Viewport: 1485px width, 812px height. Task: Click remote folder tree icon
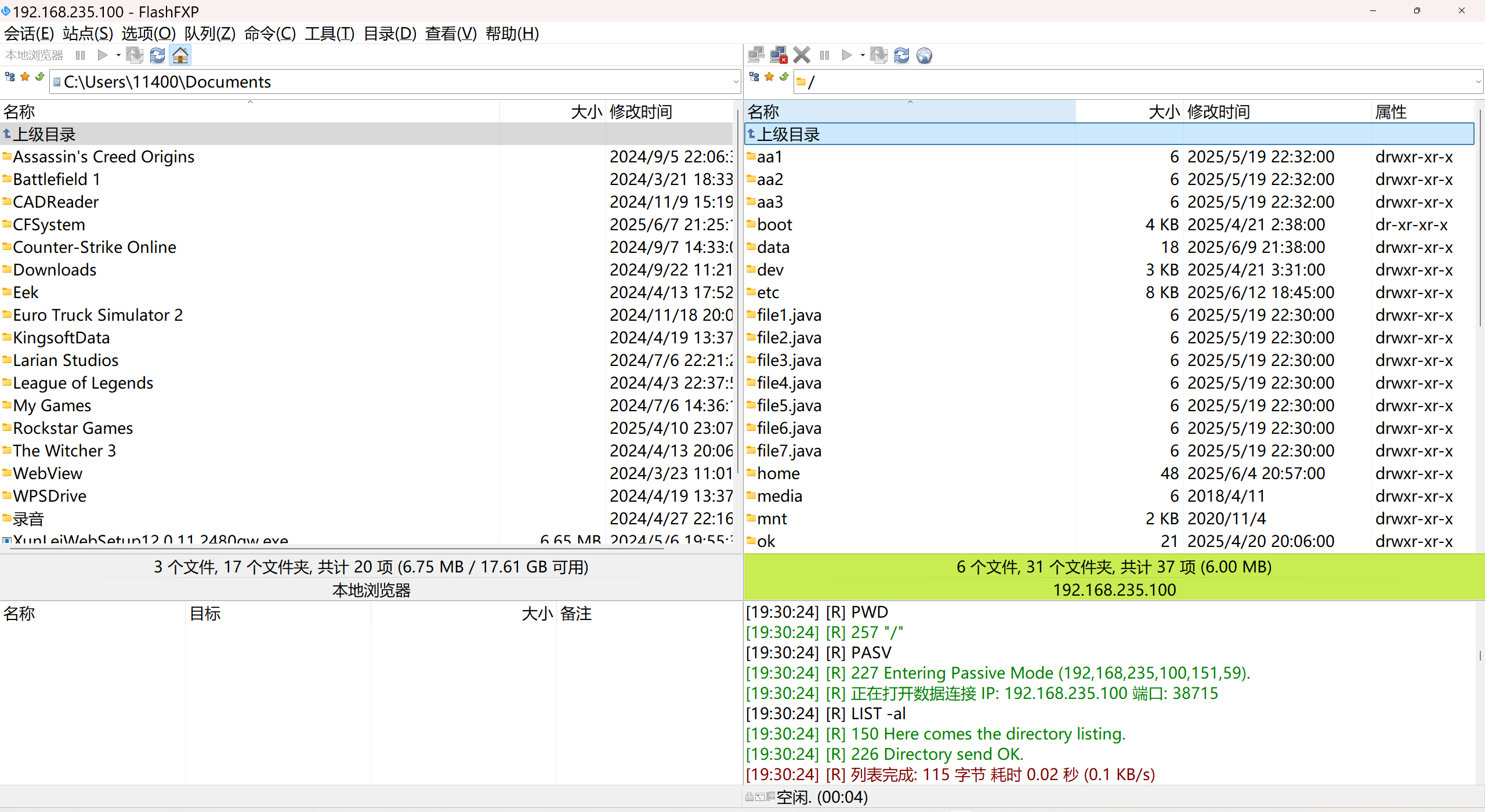(754, 77)
